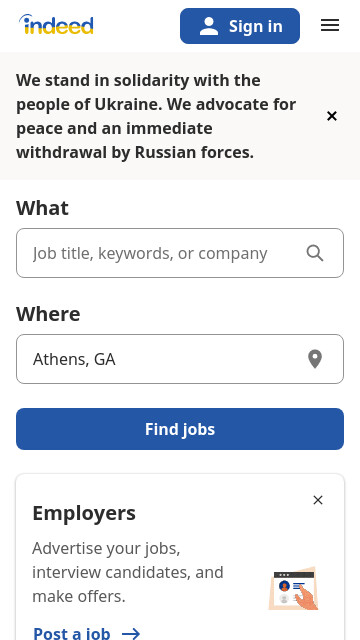Click the Find jobs button
Viewport: 360px width, 640px height.
coord(180,429)
